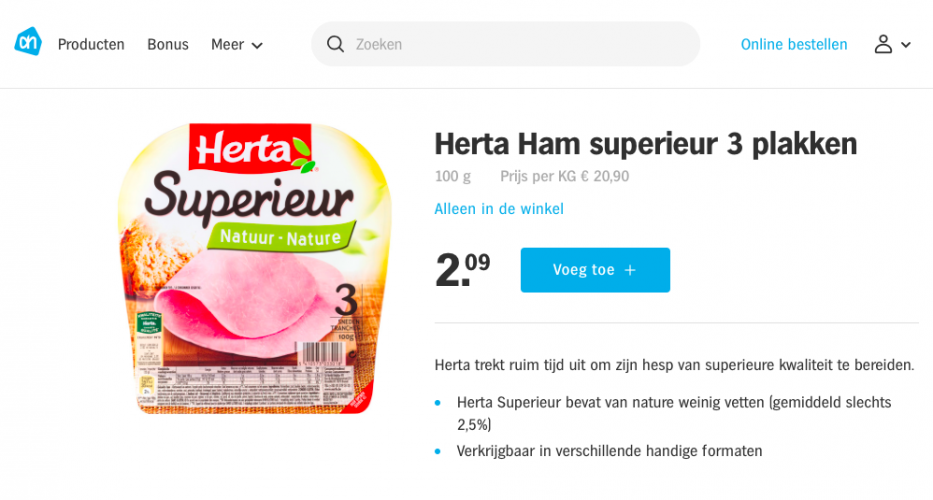The width and height of the screenshot is (933, 500).
Task: Click the plus icon on Voeg toe
Action: (630, 270)
